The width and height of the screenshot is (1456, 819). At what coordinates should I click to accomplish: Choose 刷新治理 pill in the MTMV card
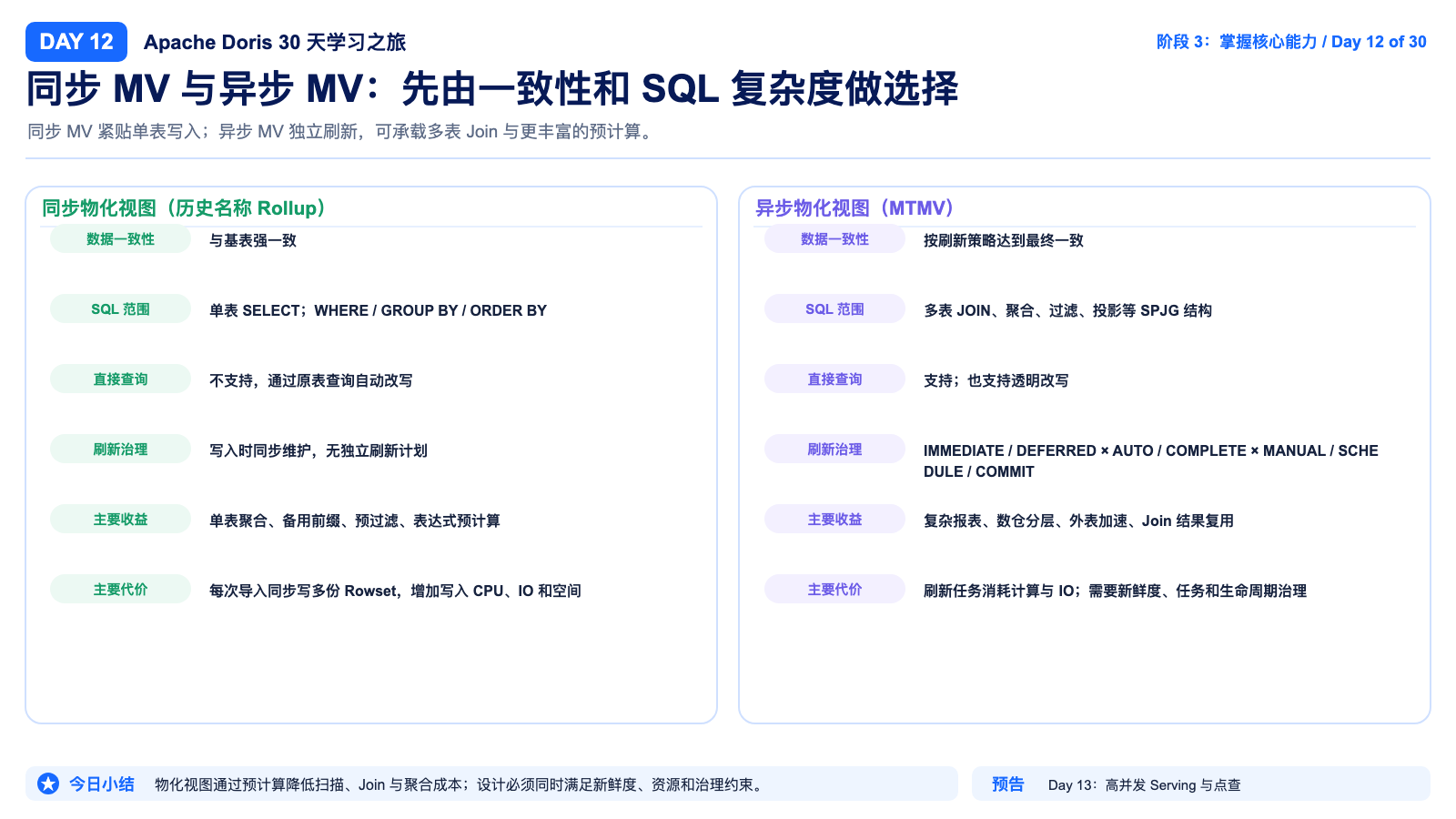tap(834, 450)
